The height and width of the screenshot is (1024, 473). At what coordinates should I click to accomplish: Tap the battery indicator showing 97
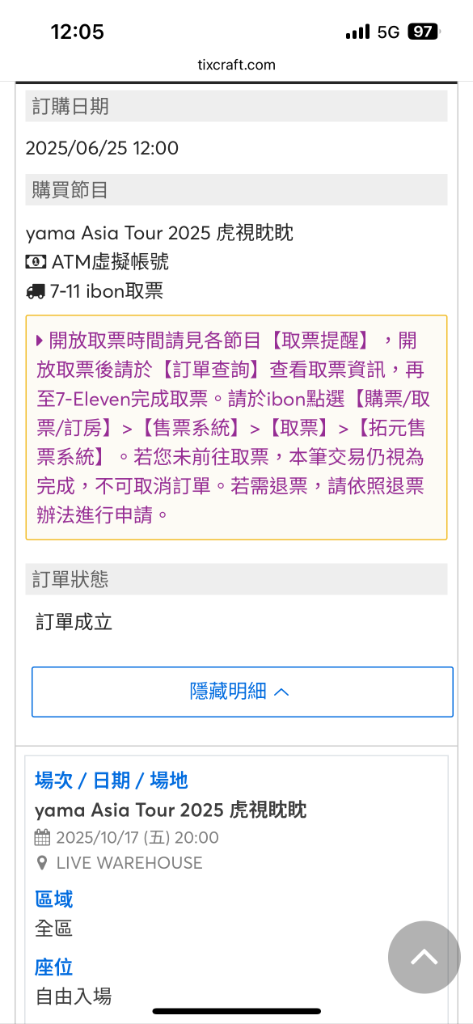click(424, 32)
